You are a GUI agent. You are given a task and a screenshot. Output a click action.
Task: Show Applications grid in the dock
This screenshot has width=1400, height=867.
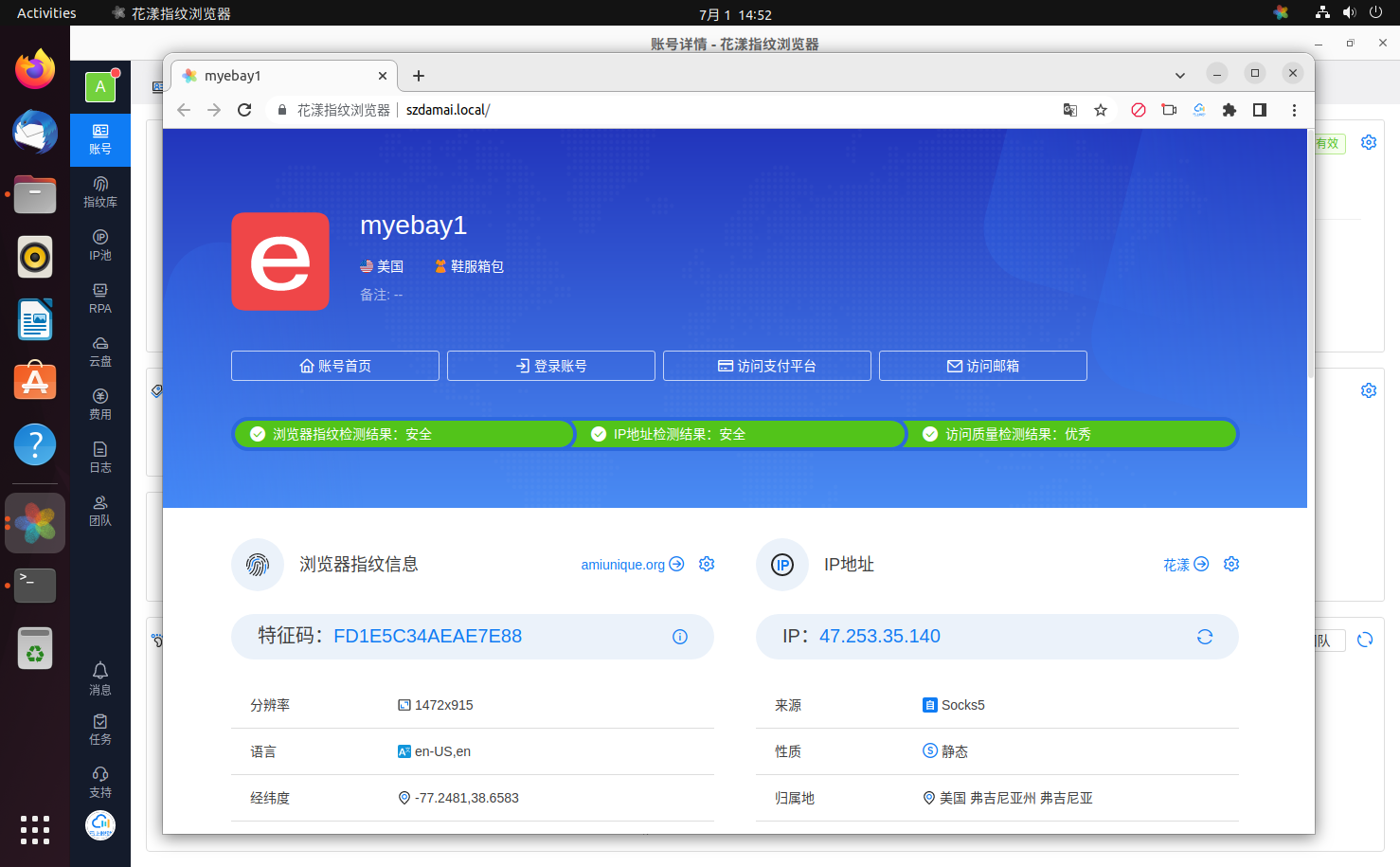point(35,830)
